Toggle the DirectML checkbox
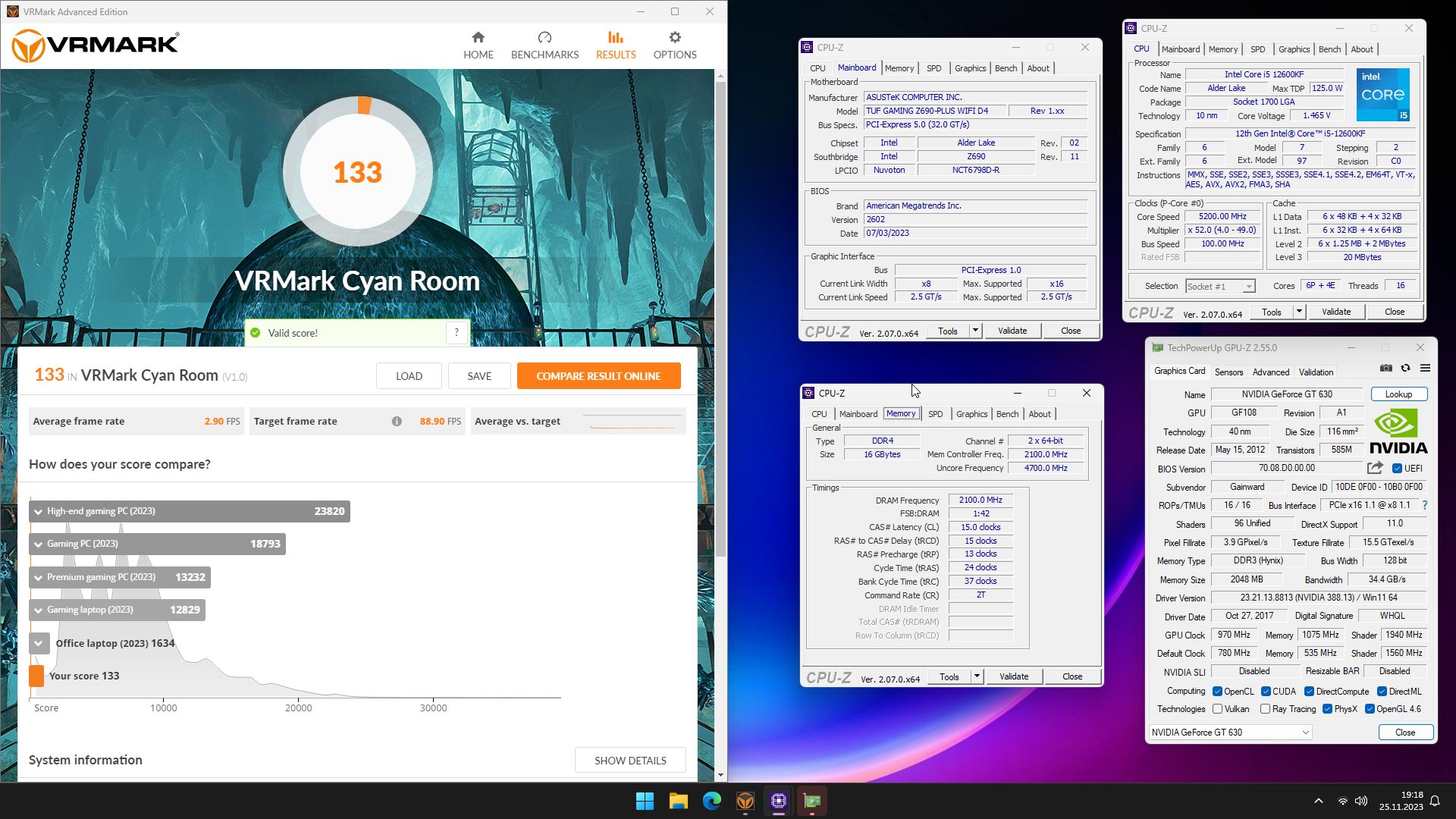This screenshot has width=1456, height=819. [1382, 692]
